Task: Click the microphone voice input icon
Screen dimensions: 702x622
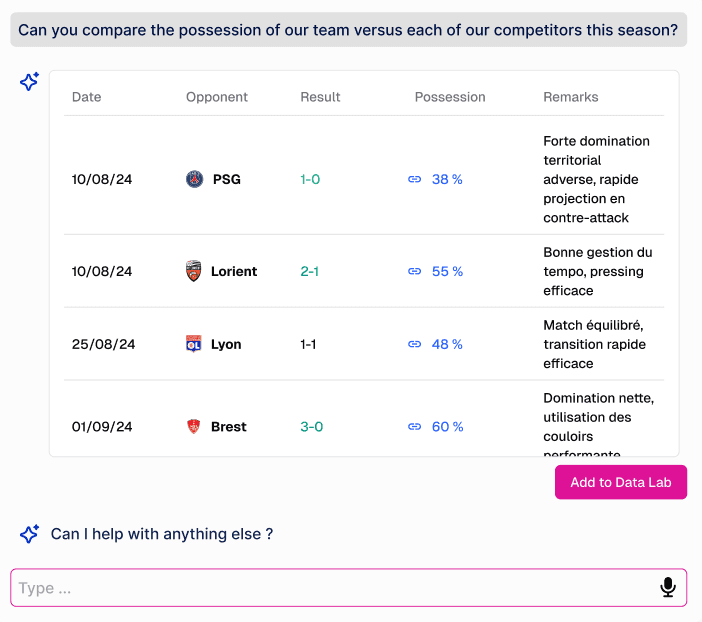Action: point(668,588)
